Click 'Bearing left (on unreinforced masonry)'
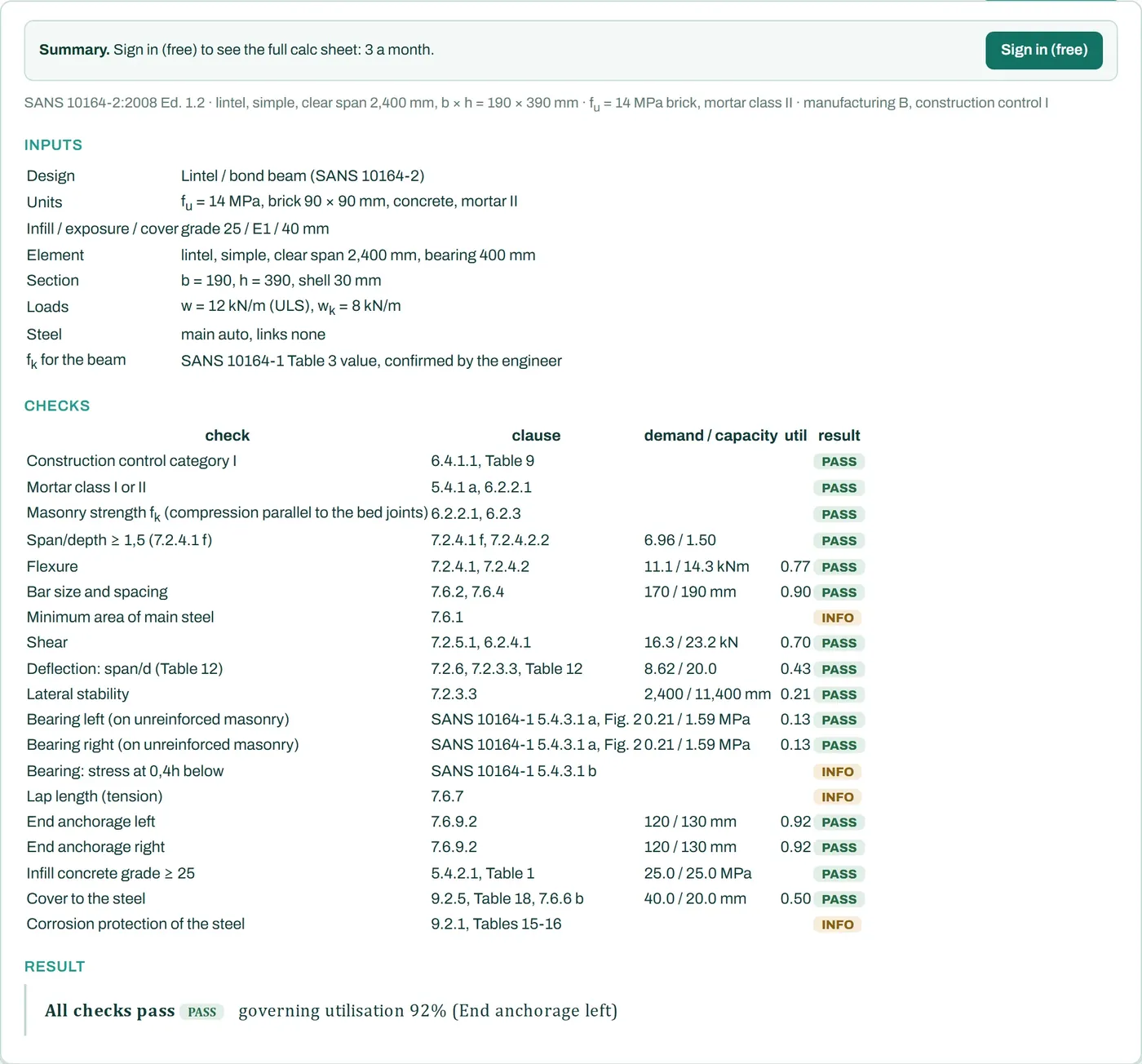The width and height of the screenshot is (1142, 1064). 157,719
